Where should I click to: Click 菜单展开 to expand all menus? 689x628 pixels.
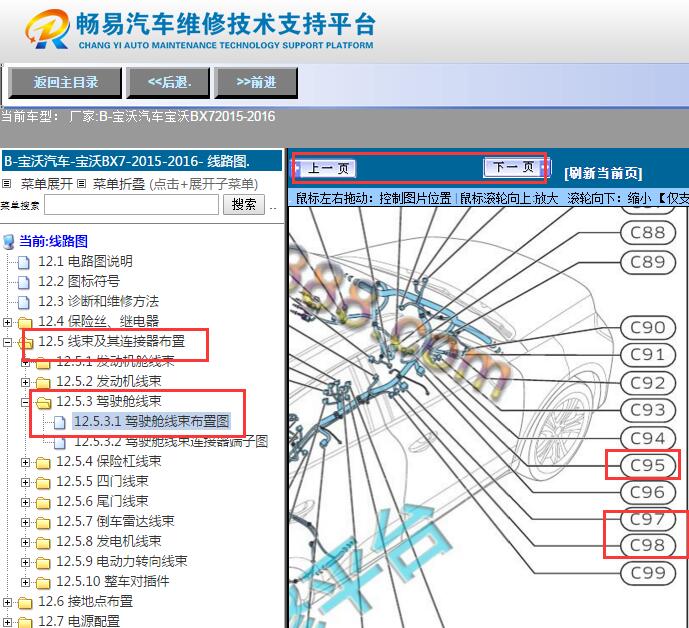point(47,184)
